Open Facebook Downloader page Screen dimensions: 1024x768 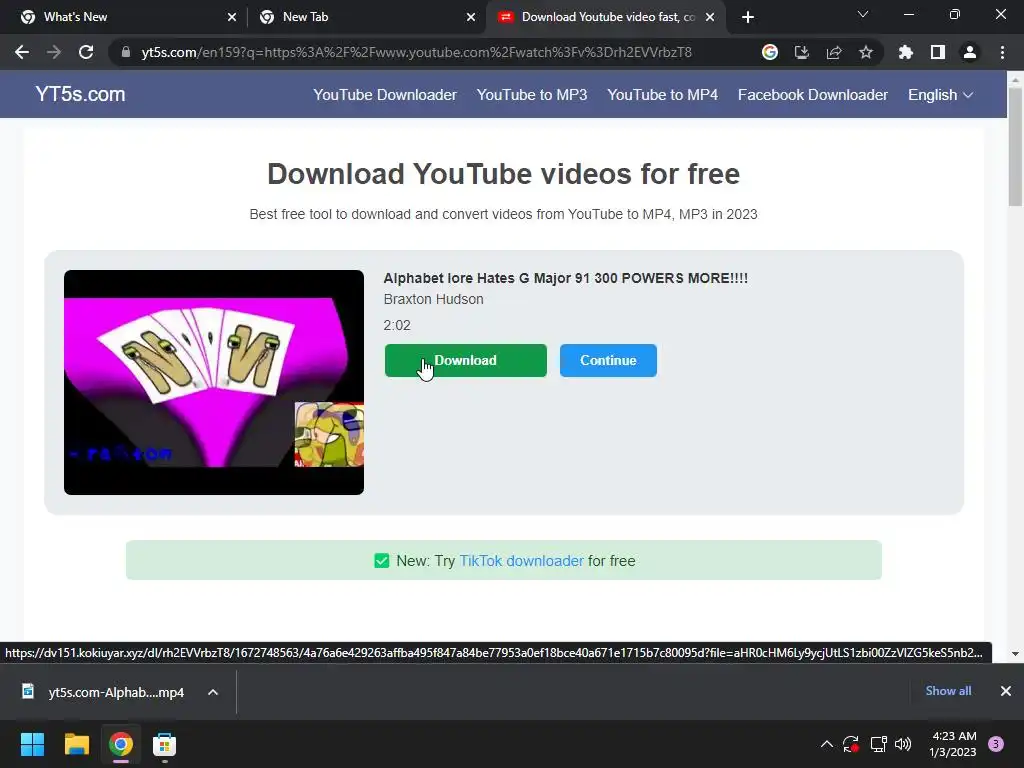(x=812, y=95)
